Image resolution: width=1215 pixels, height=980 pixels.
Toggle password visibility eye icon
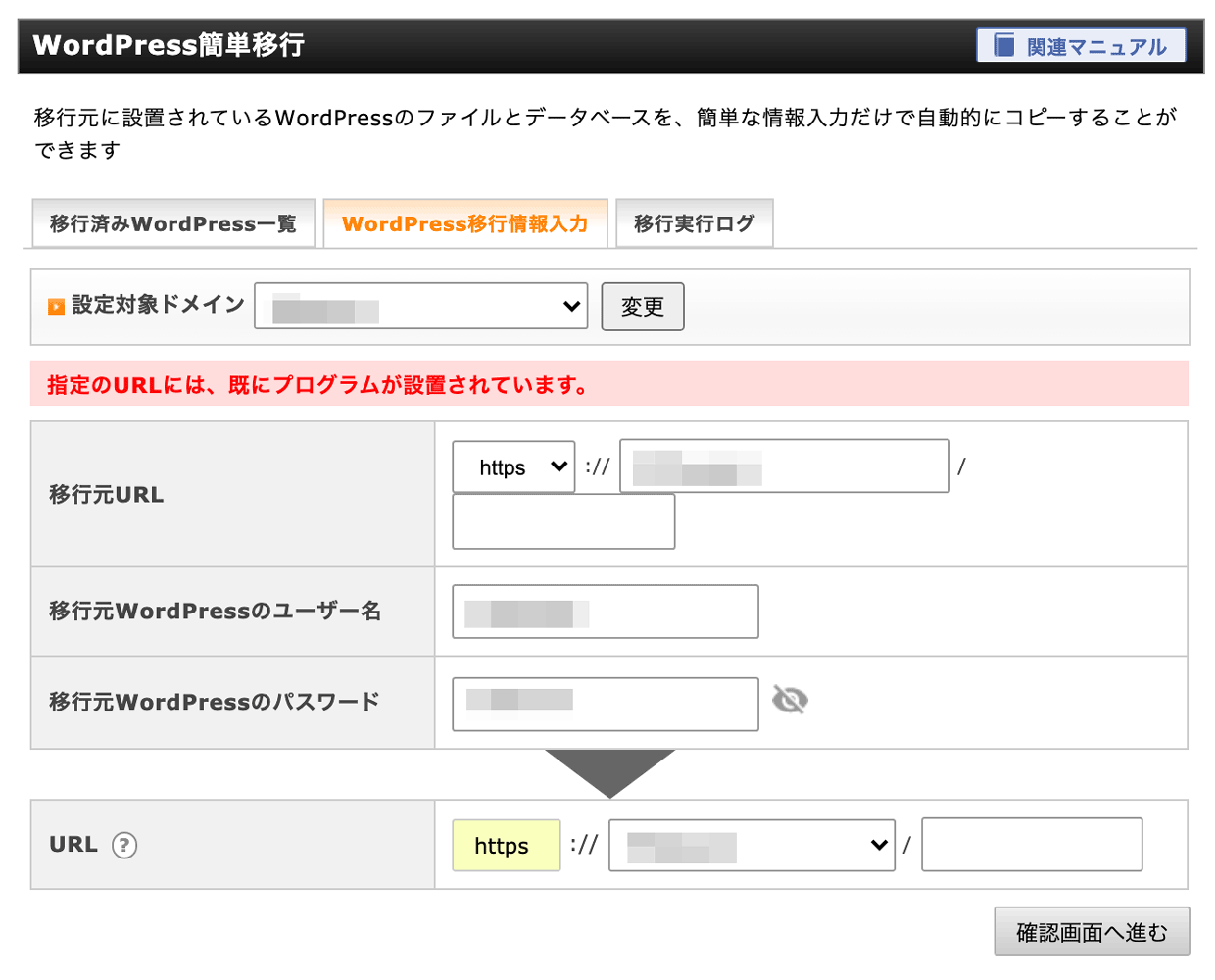click(x=790, y=700)
